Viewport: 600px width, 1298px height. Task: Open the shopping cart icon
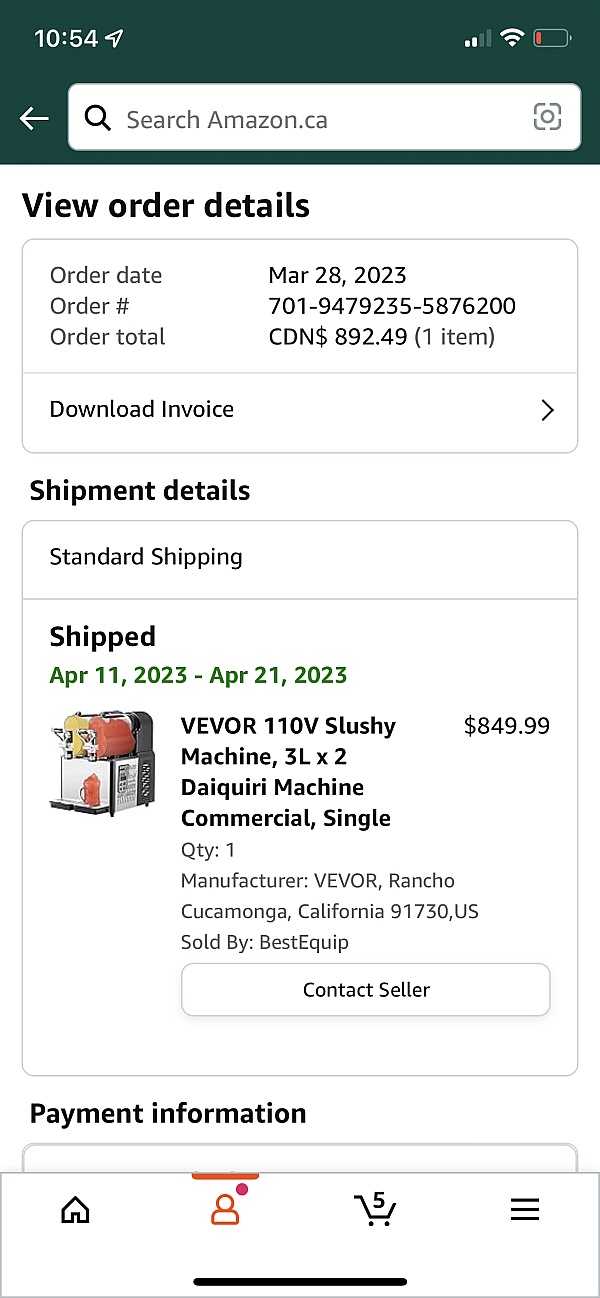click(x=375, y=1210)
